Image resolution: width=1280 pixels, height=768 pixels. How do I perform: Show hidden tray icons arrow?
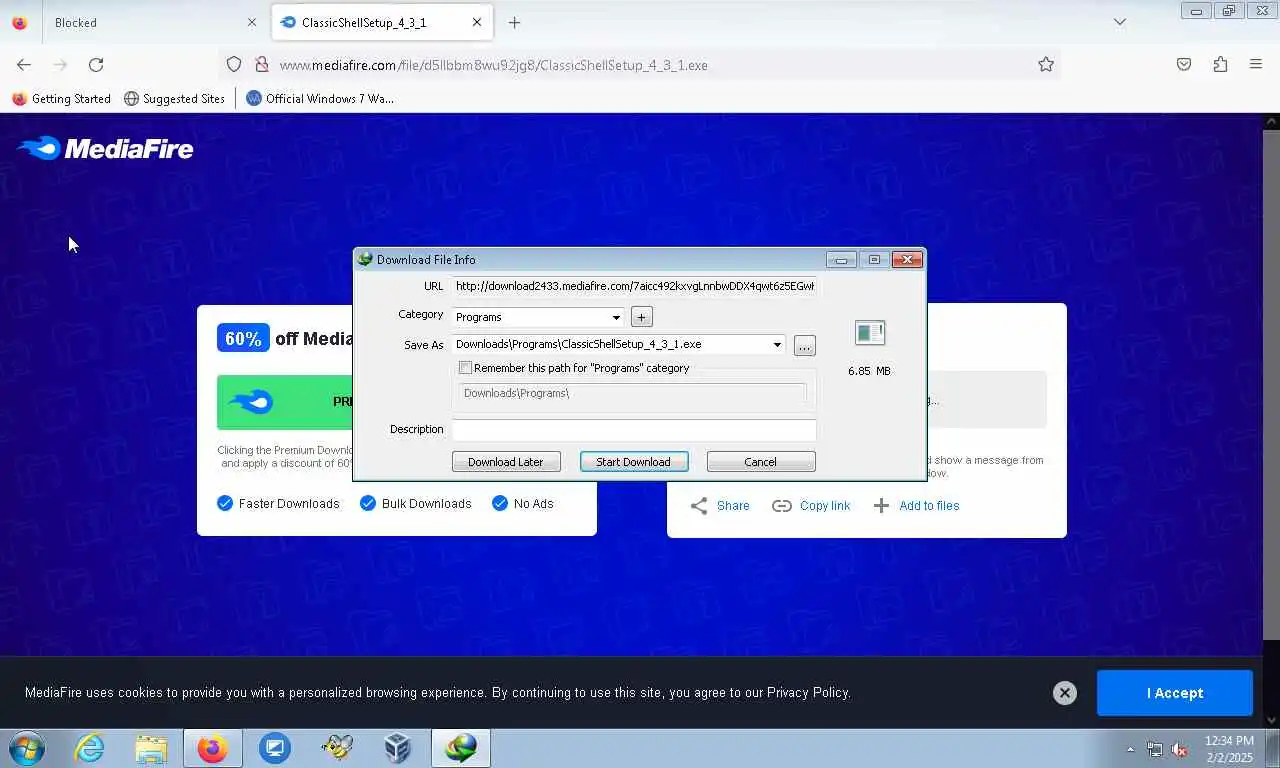coord(1131,749)
